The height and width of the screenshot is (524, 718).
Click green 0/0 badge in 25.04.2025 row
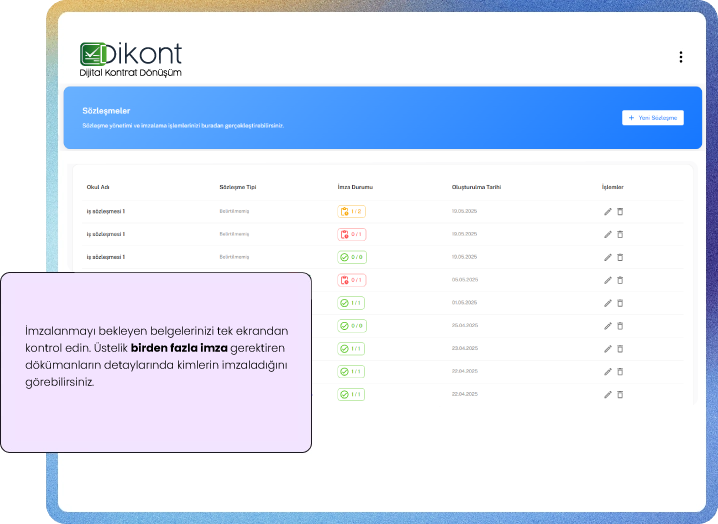[351, 326]
